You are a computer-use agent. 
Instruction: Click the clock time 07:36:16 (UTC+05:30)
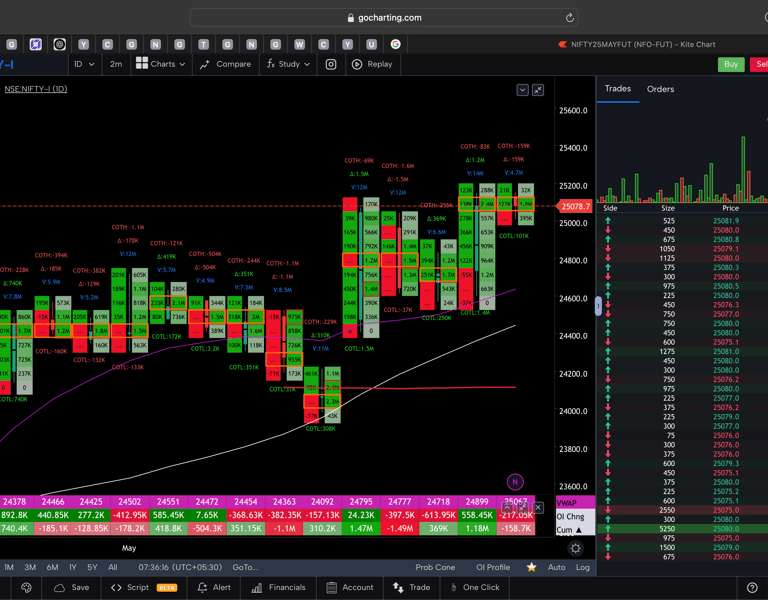tap(180, 567)
